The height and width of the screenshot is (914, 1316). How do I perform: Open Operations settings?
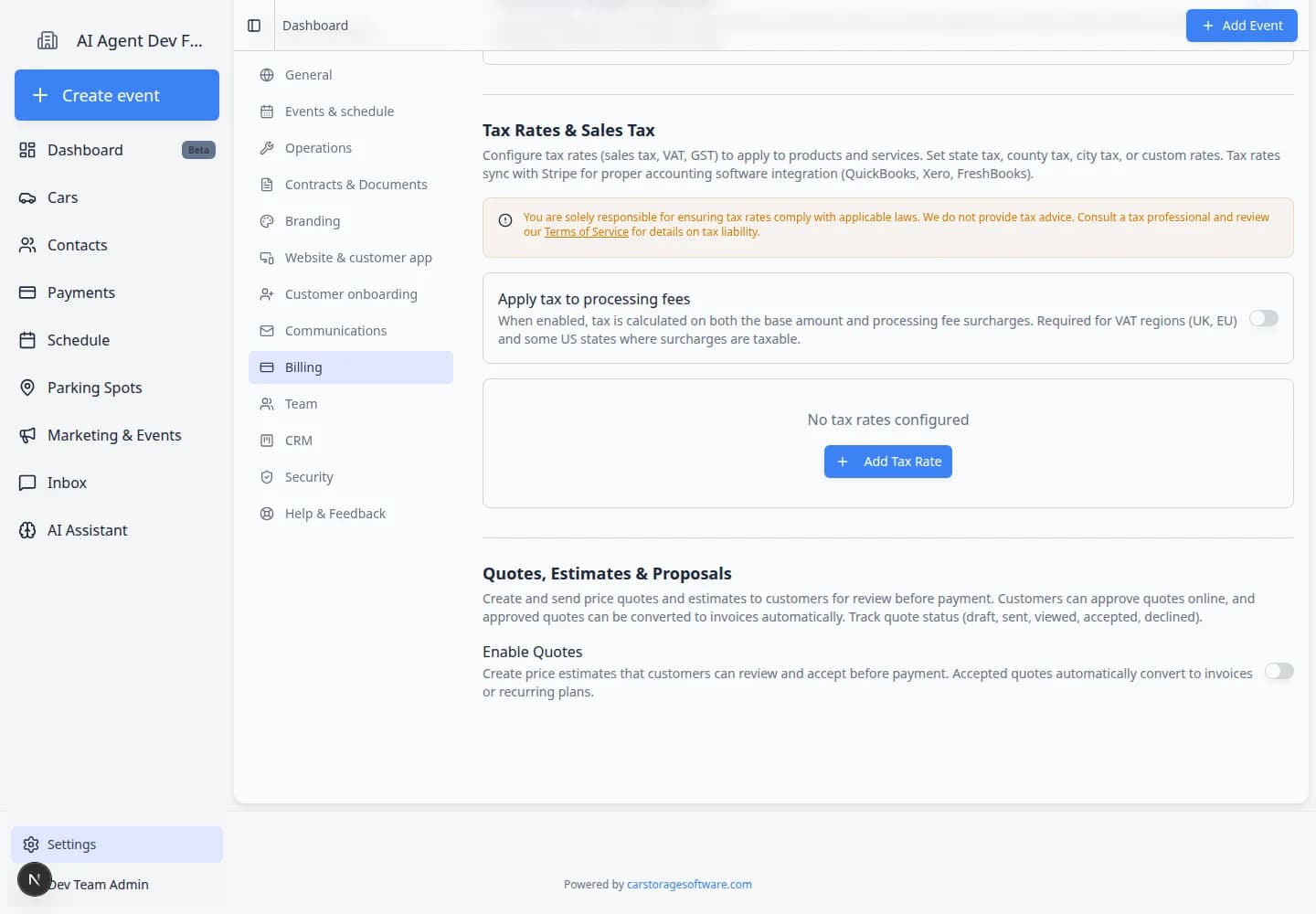click(351, 148)
